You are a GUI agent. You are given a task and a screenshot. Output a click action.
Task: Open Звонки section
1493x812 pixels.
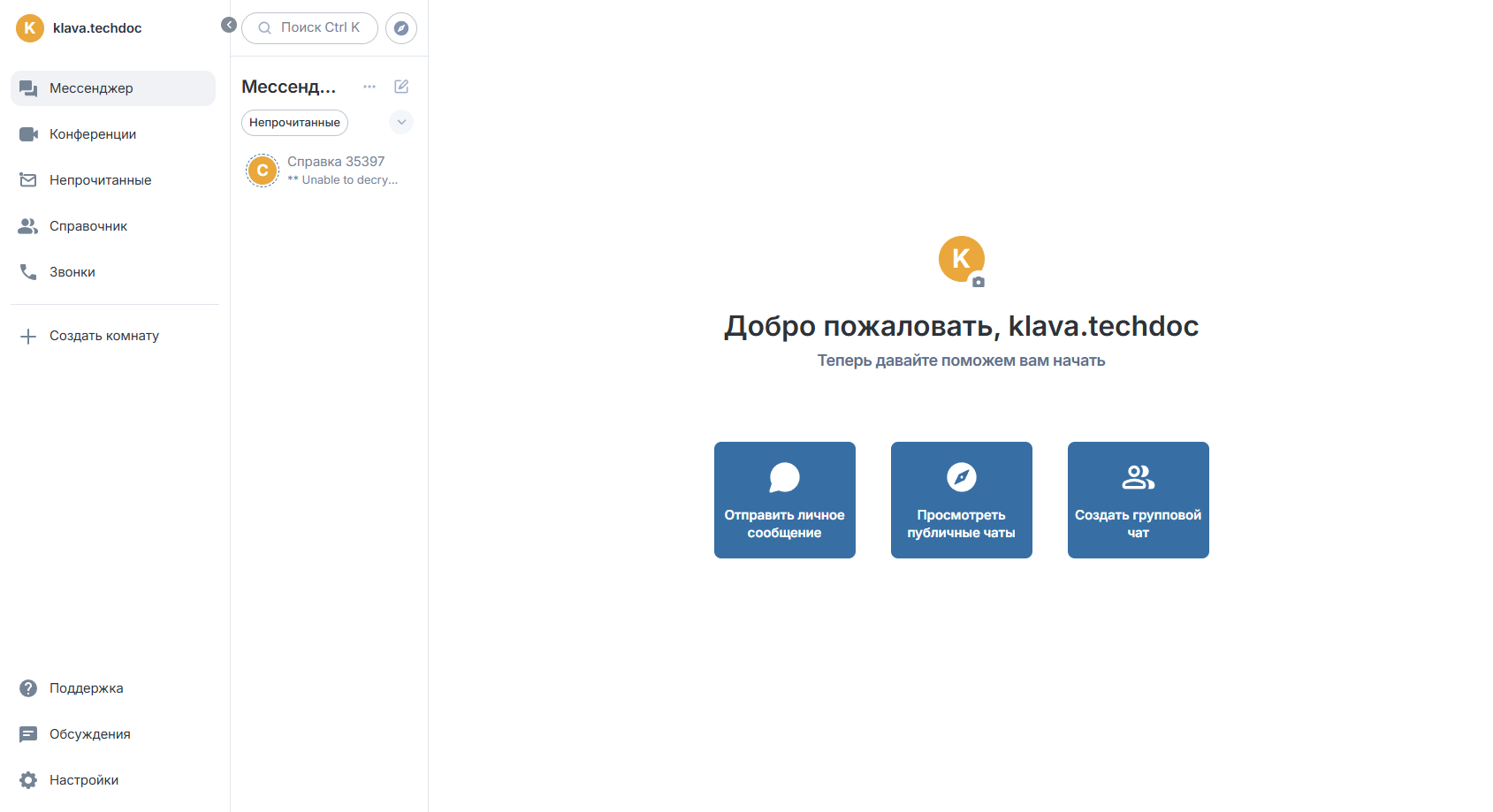[113, 272]
